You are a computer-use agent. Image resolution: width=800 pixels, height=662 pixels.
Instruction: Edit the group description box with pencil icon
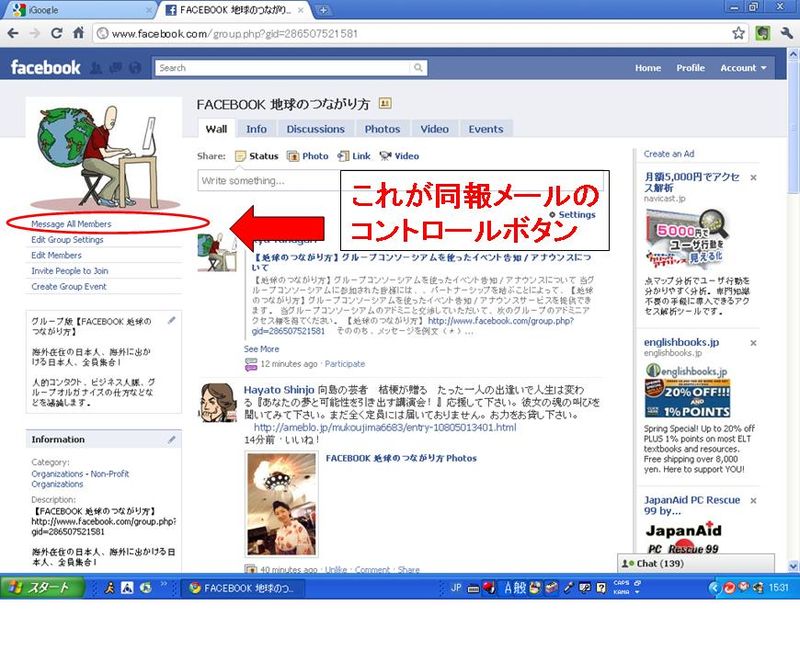pos(171,320)
